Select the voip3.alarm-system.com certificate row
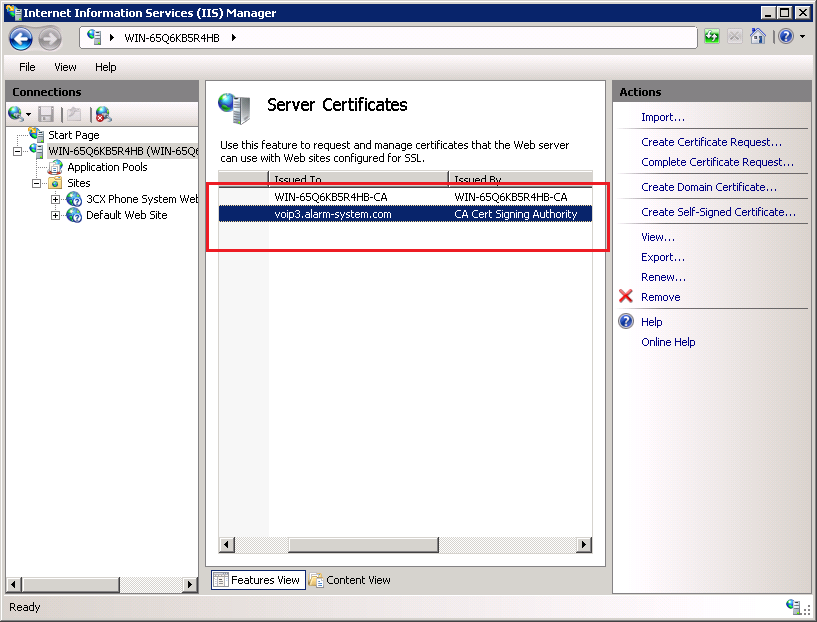Viewport: 817px width, 622px height. pyautogui.click(x=405, y=214)
